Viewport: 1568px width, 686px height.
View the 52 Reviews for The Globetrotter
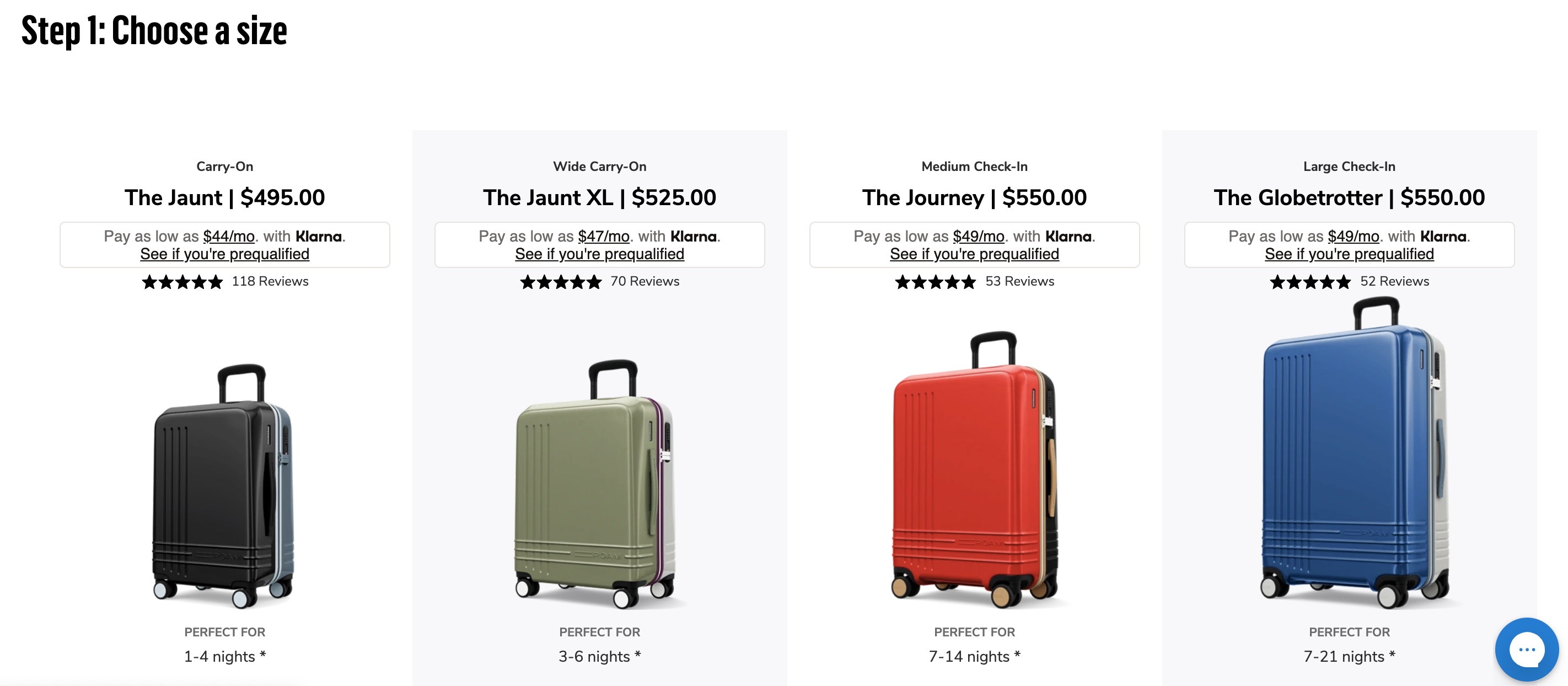[x=1394, y=281]
